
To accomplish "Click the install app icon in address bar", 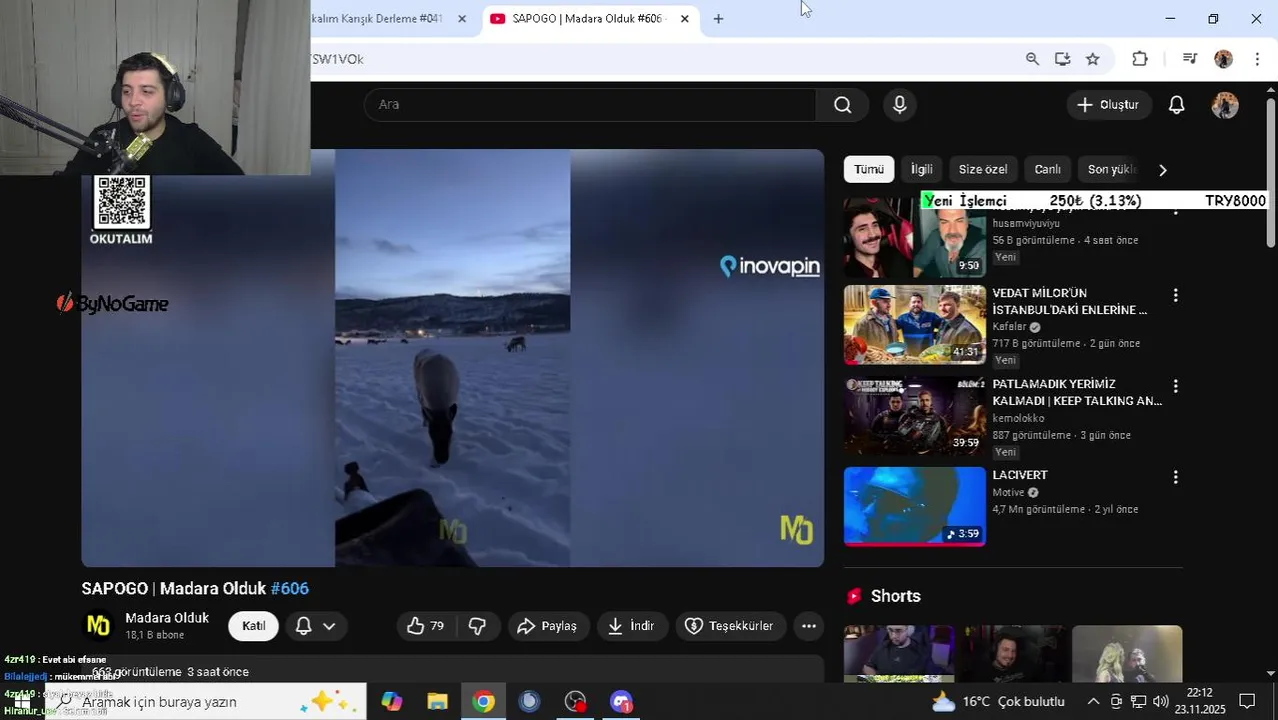I will click(1062, 59).
